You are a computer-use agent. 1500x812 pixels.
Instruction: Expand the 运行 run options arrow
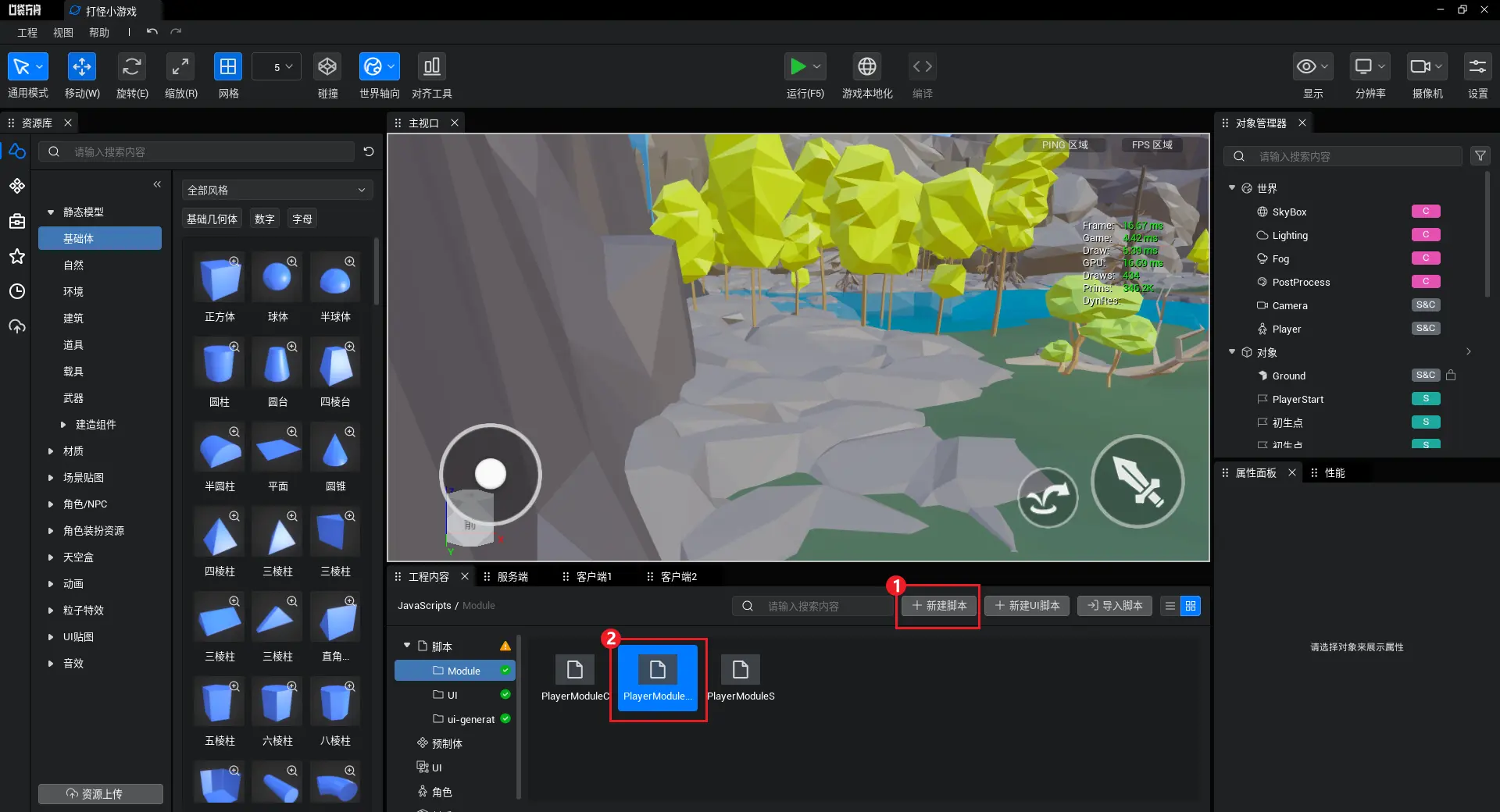coord(817,66)
